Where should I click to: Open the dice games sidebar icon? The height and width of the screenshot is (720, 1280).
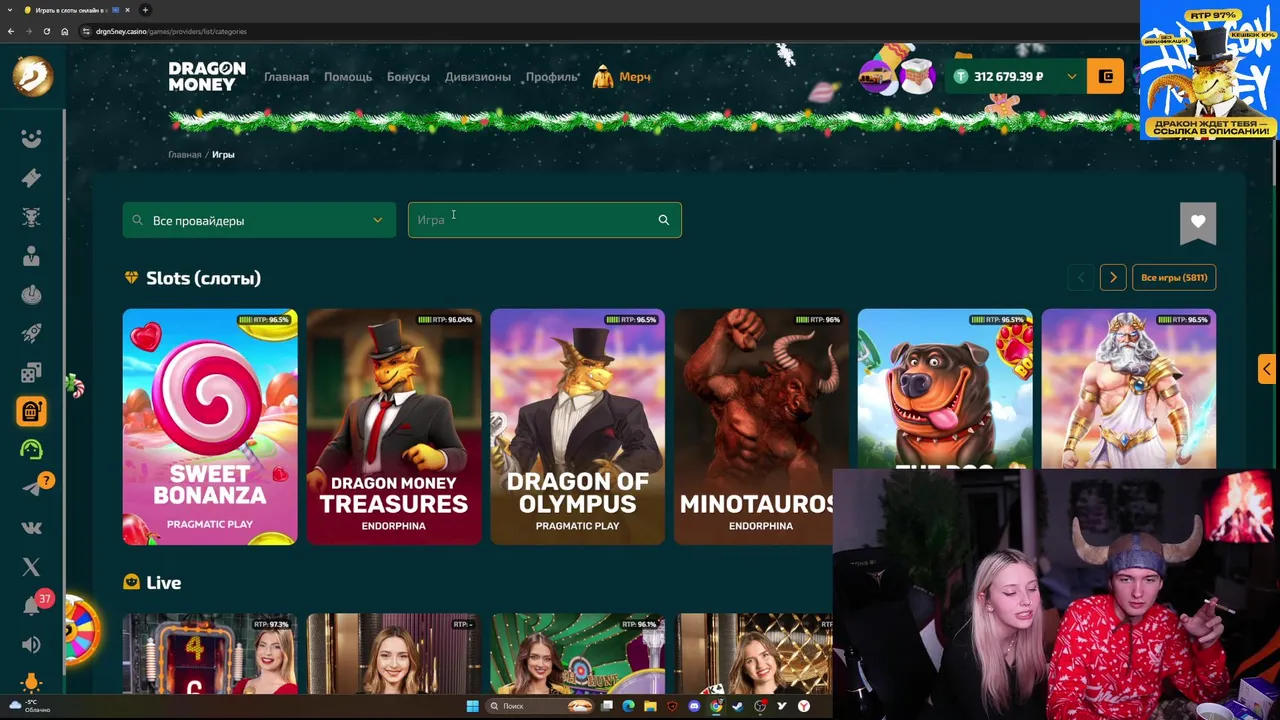[31, 373]
